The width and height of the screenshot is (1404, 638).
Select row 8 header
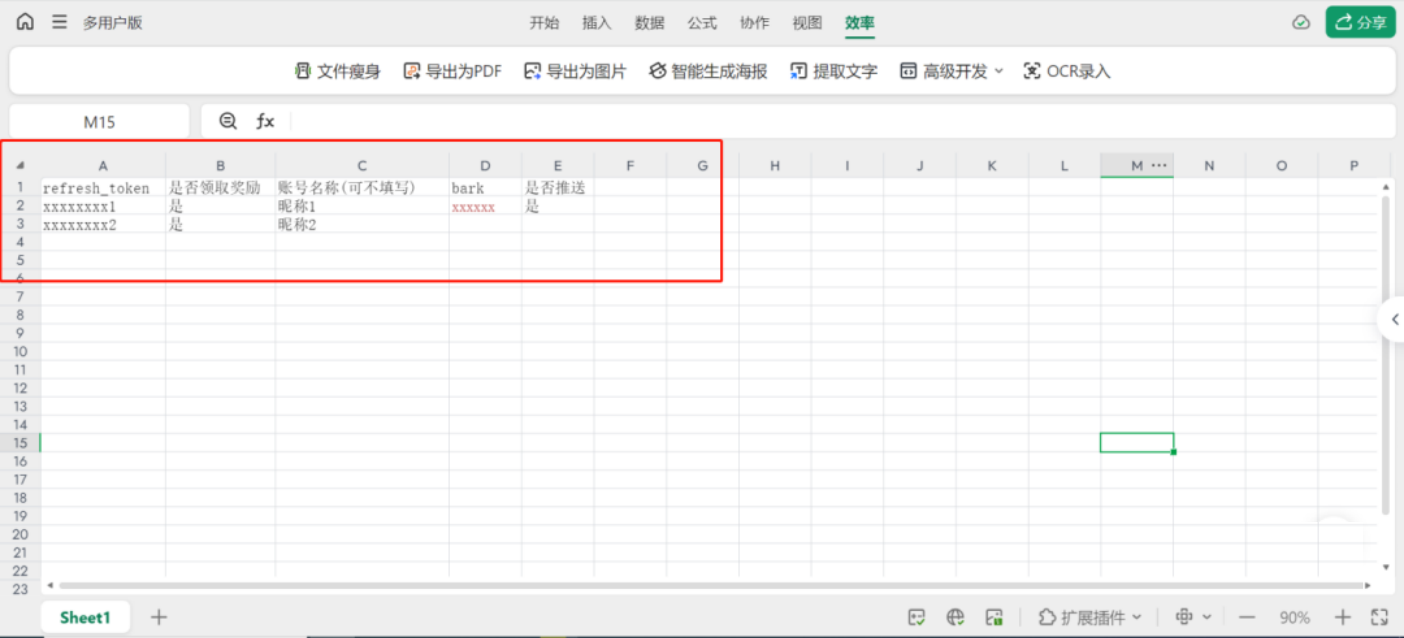click(x=20, y=315)
